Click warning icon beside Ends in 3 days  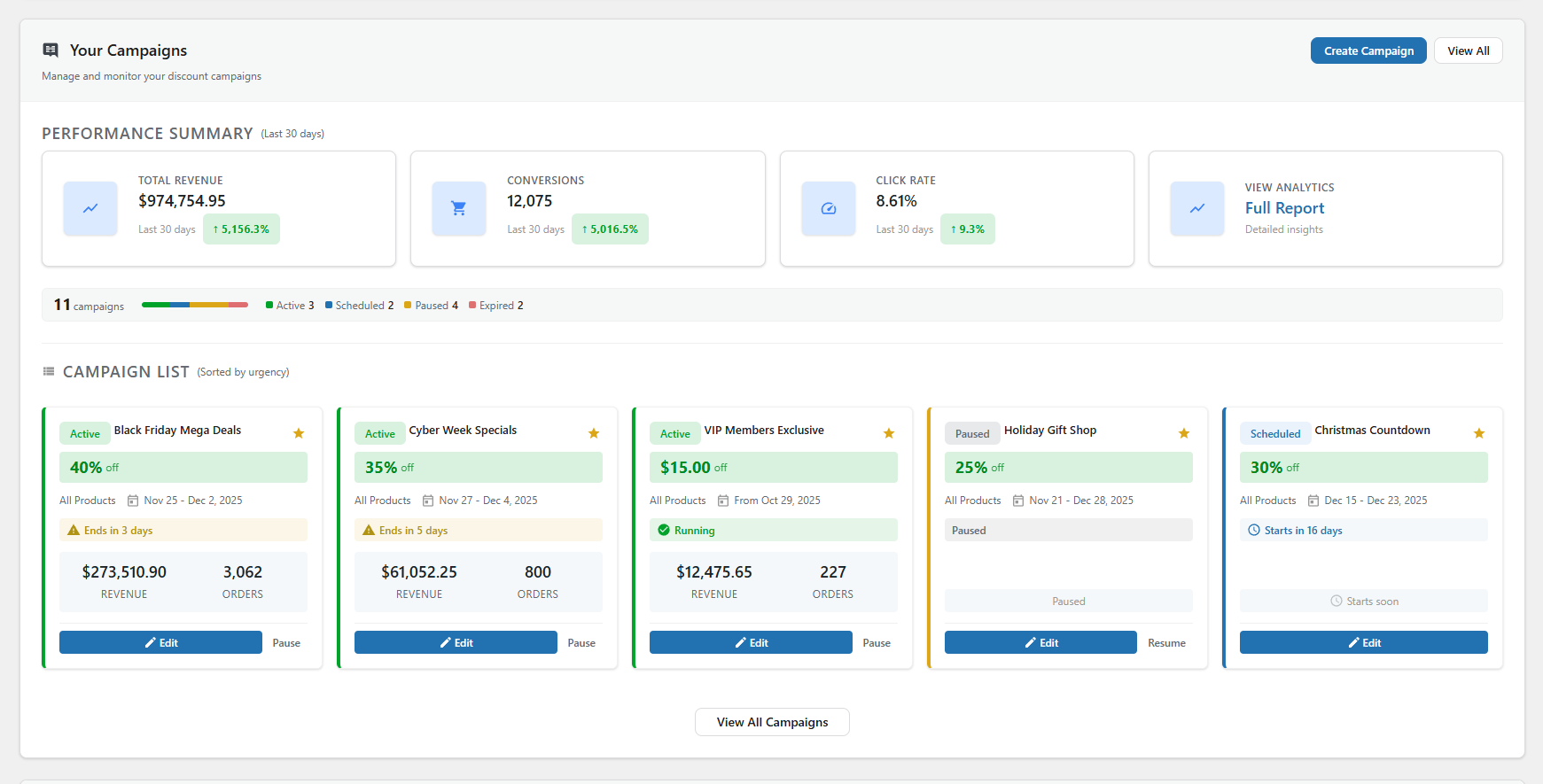[x=74, y=530]
